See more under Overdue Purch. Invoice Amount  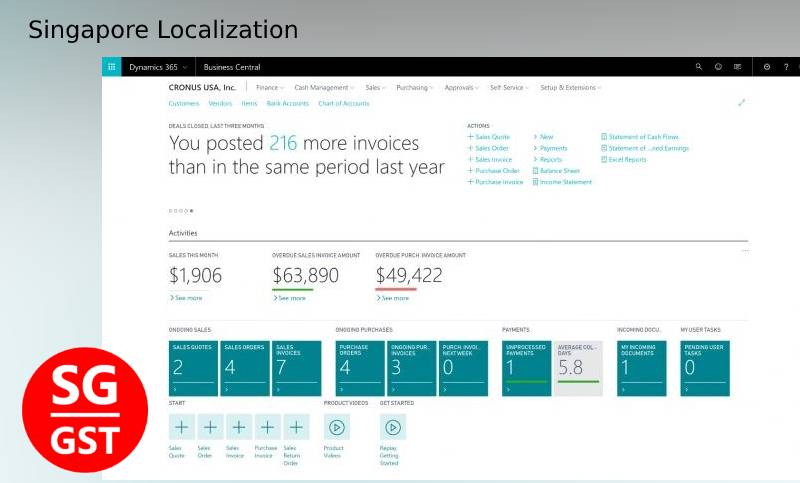[x=392, y=298]
